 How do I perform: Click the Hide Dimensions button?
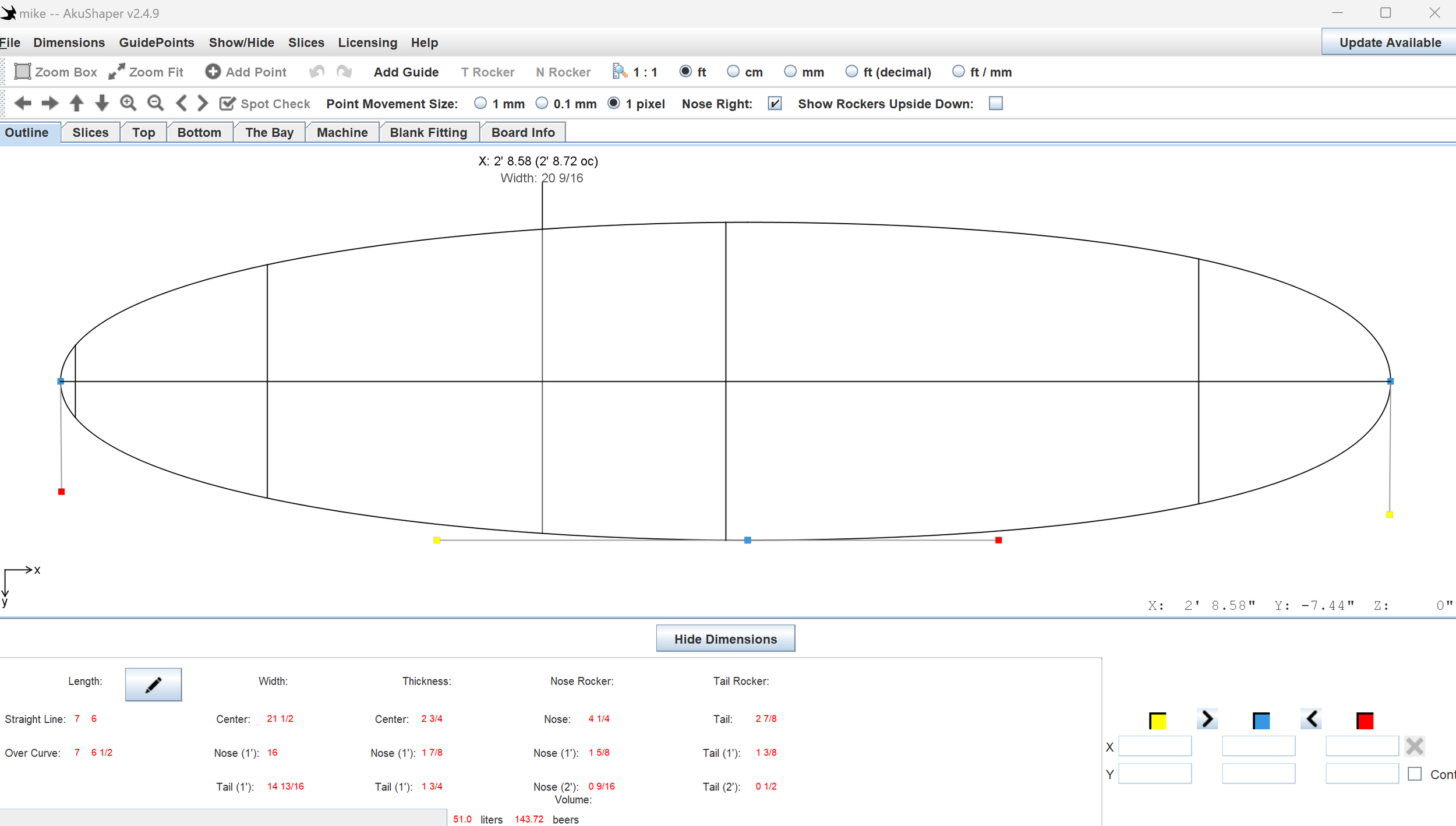point(725,638)
